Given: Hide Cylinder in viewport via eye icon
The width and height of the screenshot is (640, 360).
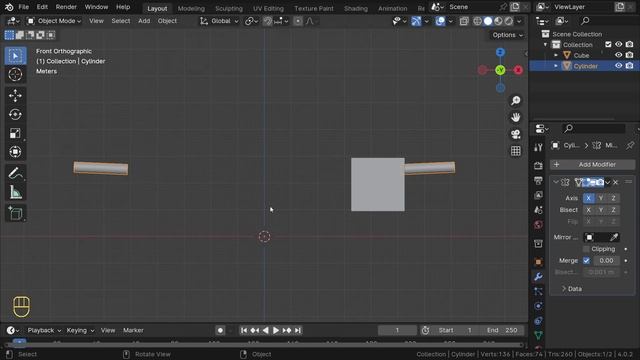Looking at the screenshot, I should [x=619, y=66].
